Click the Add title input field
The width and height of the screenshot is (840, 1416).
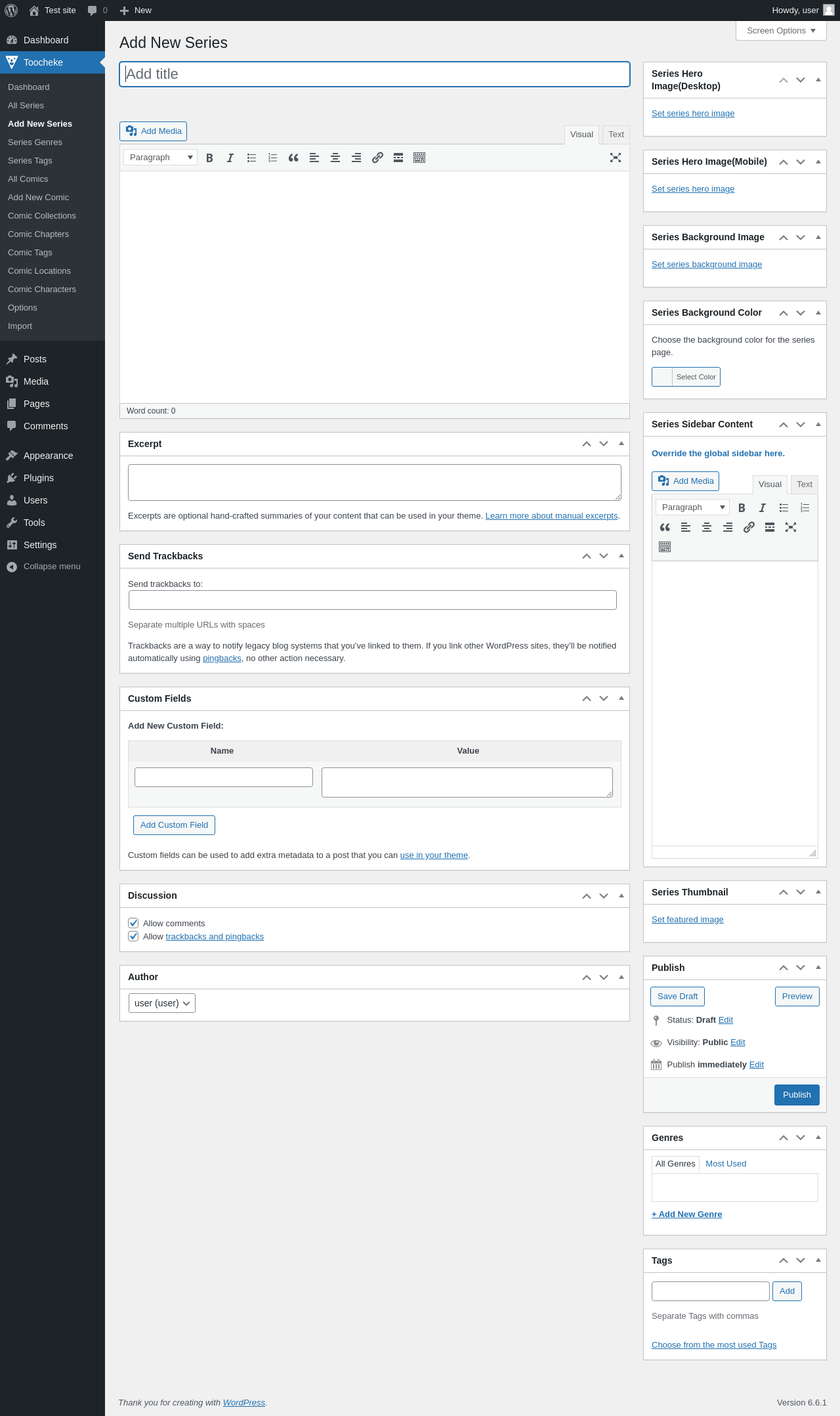[x=375, y=74]
